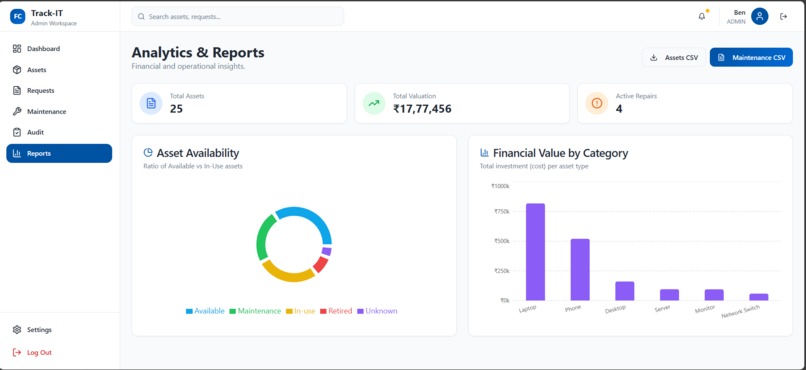Click the Total Valuation trend icon
Image resolution: width=806 pixels, height=370 pixels.
(374, 103)
